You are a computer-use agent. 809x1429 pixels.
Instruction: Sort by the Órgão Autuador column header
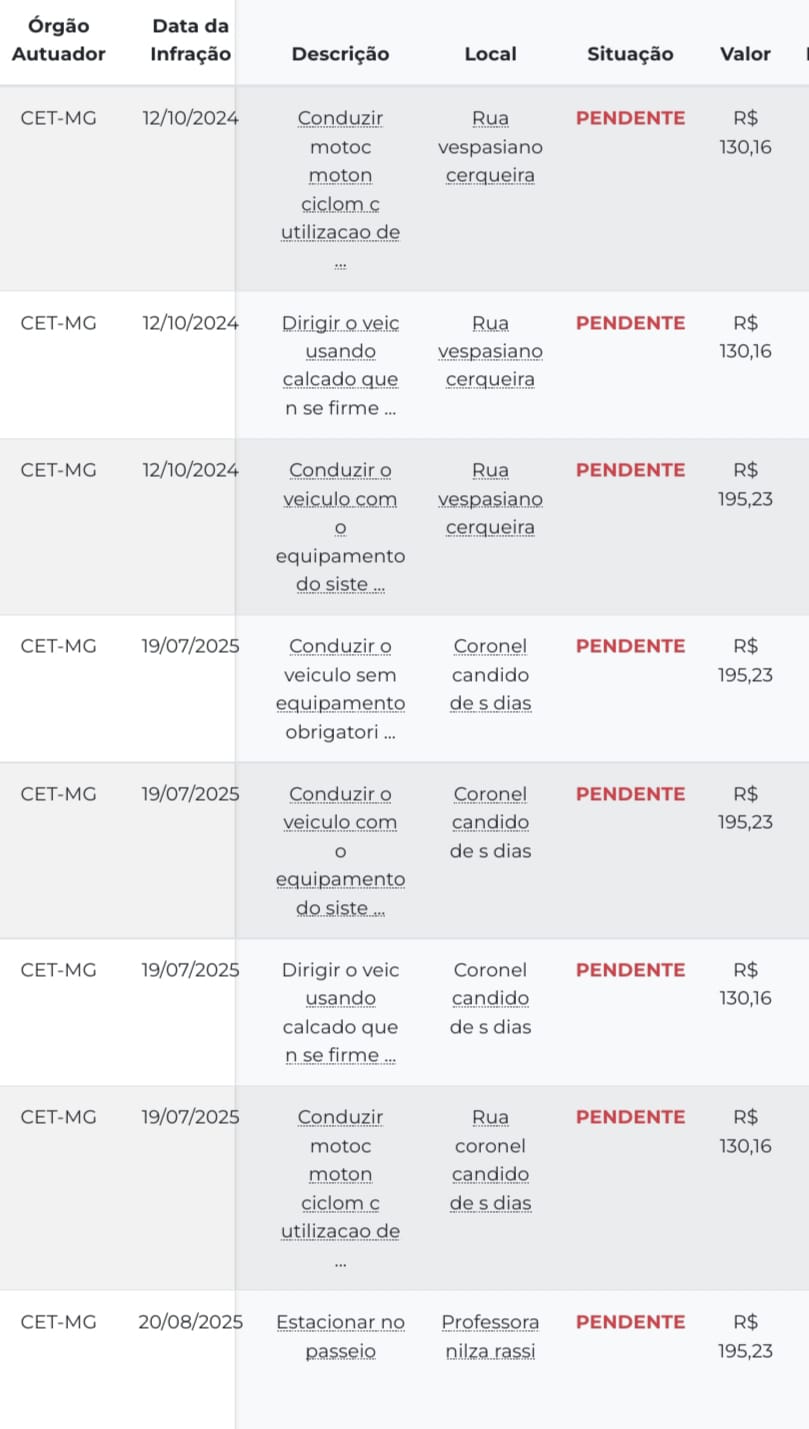(58, 40)
